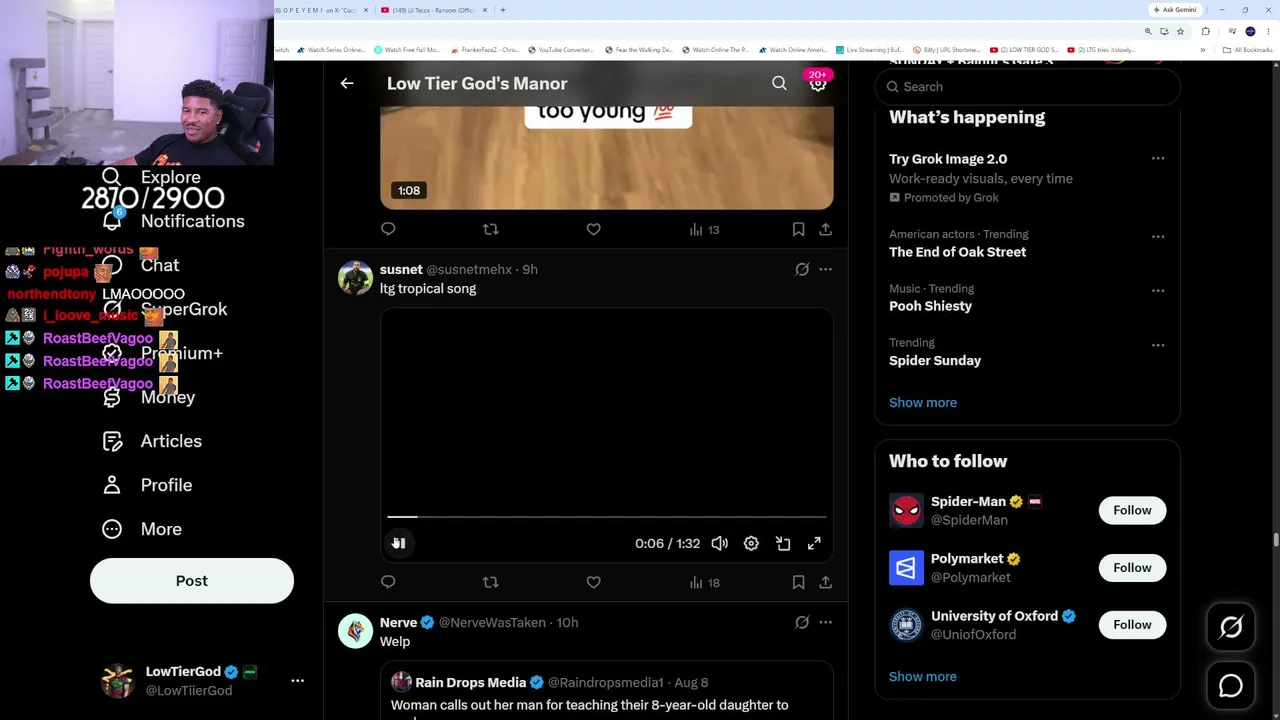Open the Polymarket profile avatar
The width and height of the screenshot is (1280, 720).
click(906, 567)
